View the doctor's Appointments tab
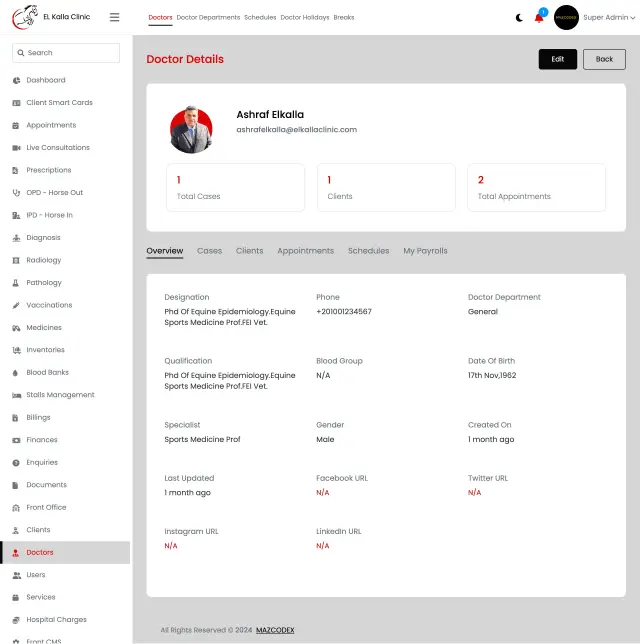Screen dimensions: 640x644 coord(306,251)
